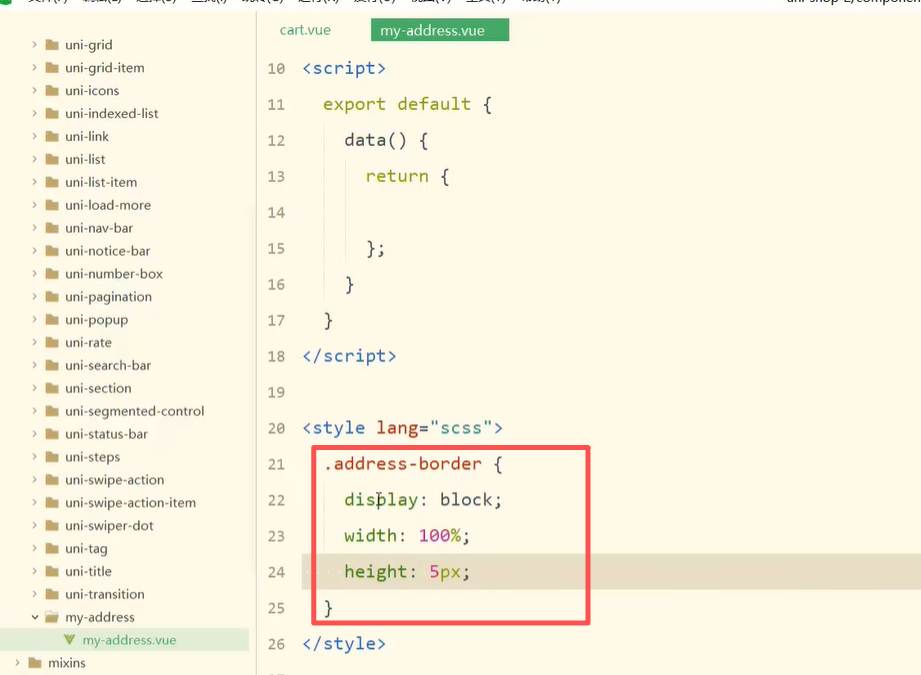Click the uni-number-box folder icon
Screen dimensions: 921x675
52,274
